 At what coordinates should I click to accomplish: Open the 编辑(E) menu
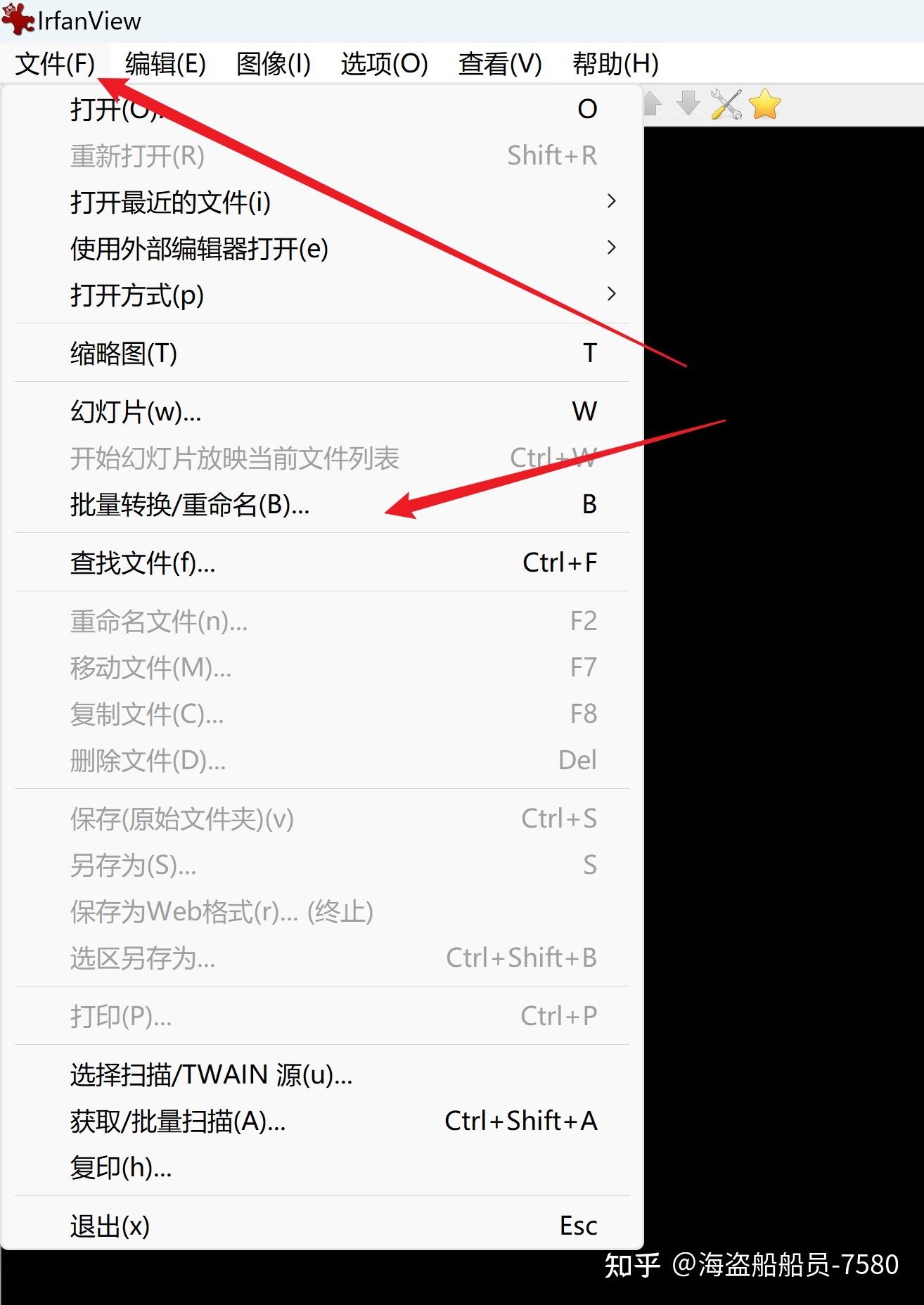pyautogui.click(x=165, y=64)
